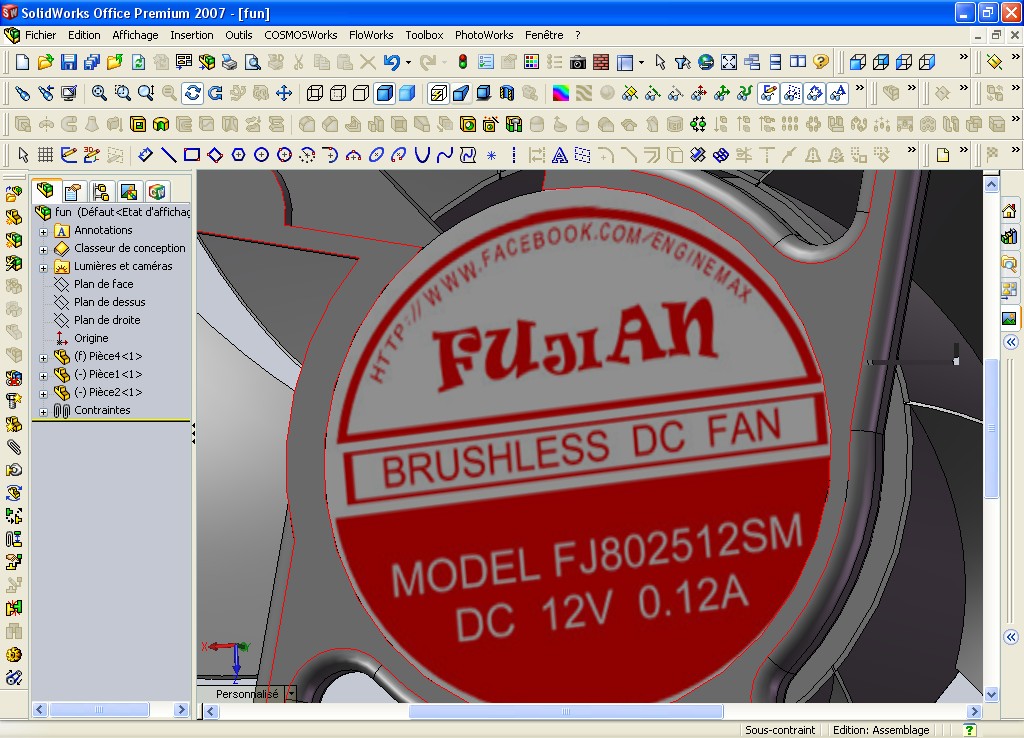The height and width of the screenshot is (738, 1024).
Task: Select the Zoom to Fit tool
Action: [99, 93]
